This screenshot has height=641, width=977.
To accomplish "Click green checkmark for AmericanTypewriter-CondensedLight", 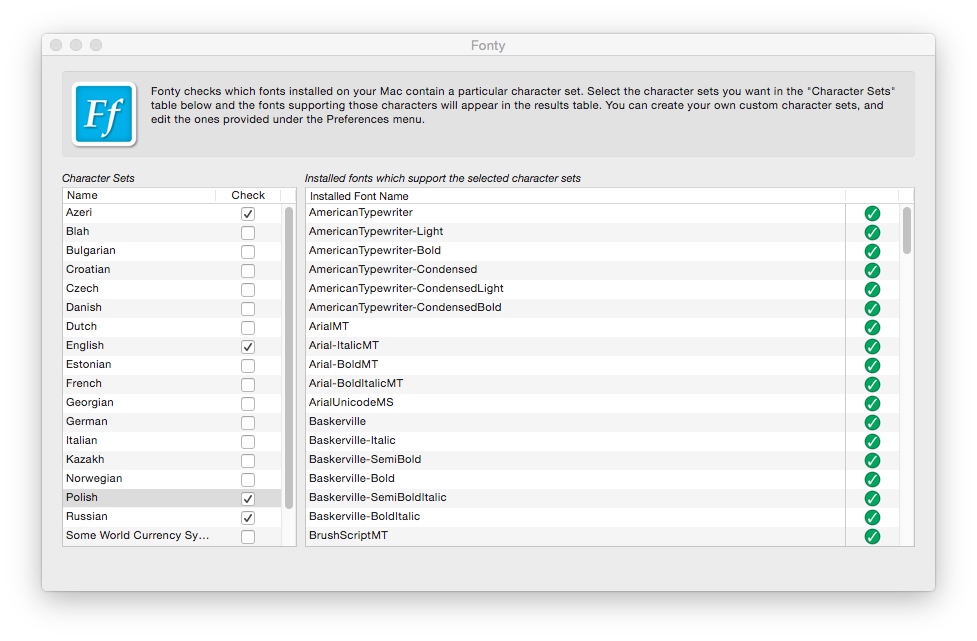I will (x=872, y=290).
